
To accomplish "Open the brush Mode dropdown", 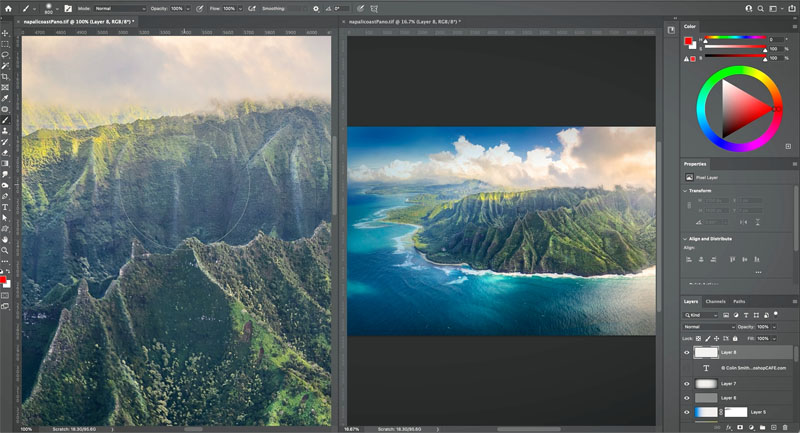I will pos(120,9).
